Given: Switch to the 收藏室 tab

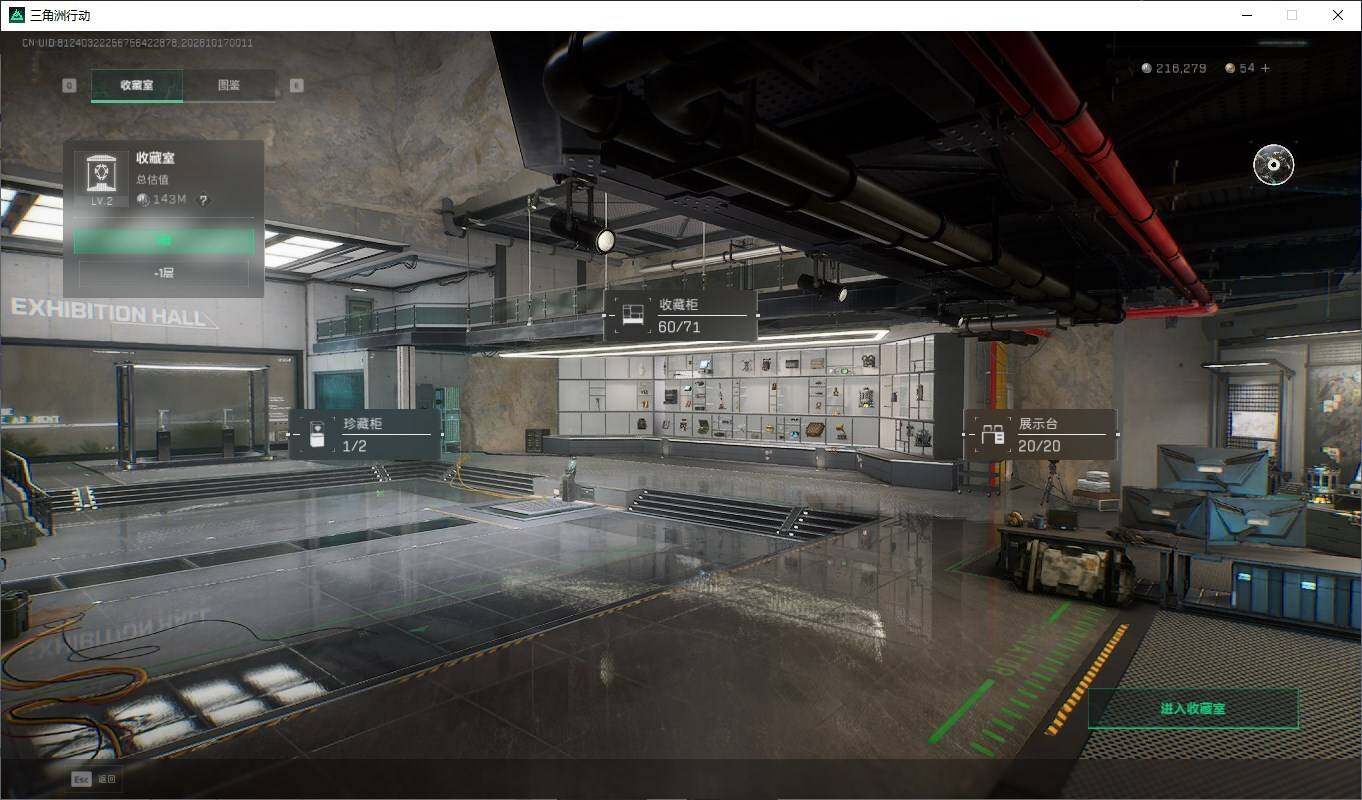Looking at the screenshot, I should coord(137,85).
